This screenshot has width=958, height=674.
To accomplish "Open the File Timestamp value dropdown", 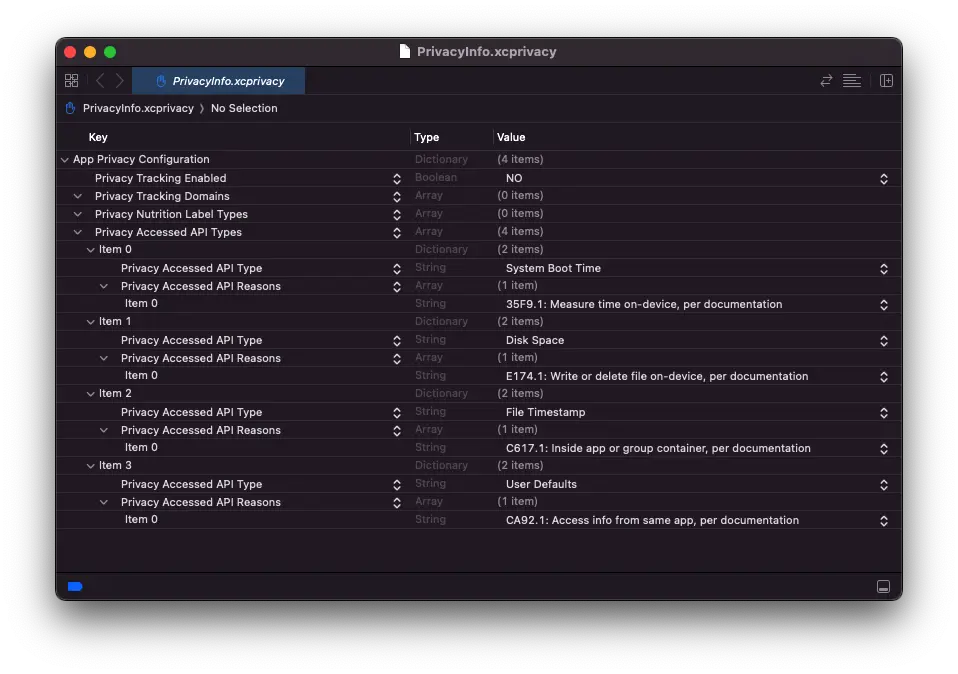I will click(x=883, y=412).
